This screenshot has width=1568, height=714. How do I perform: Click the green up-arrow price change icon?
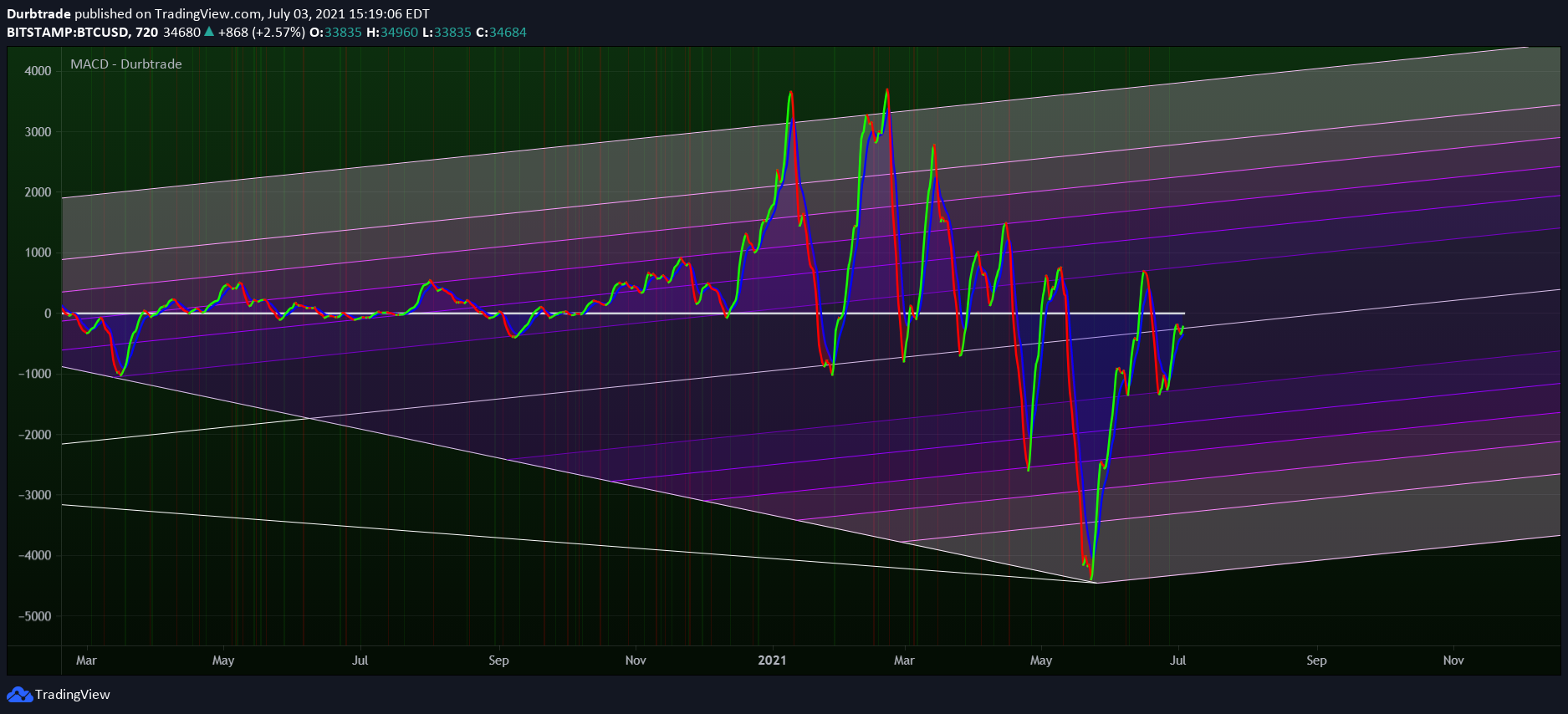209,32
